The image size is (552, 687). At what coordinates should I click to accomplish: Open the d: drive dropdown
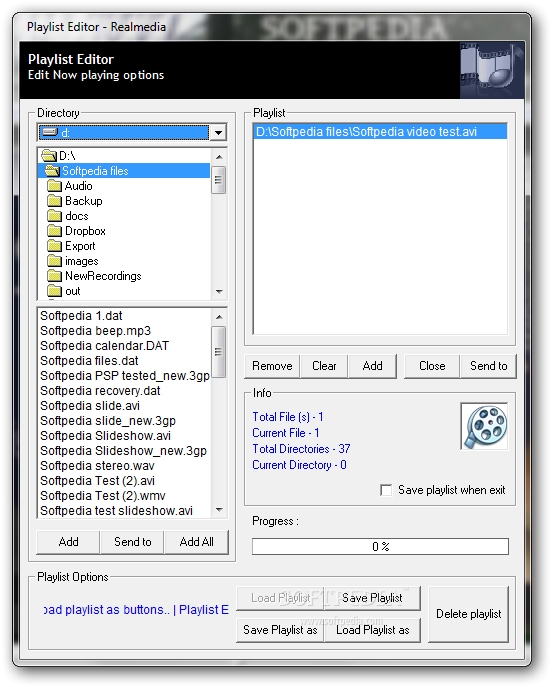[218, 132]
